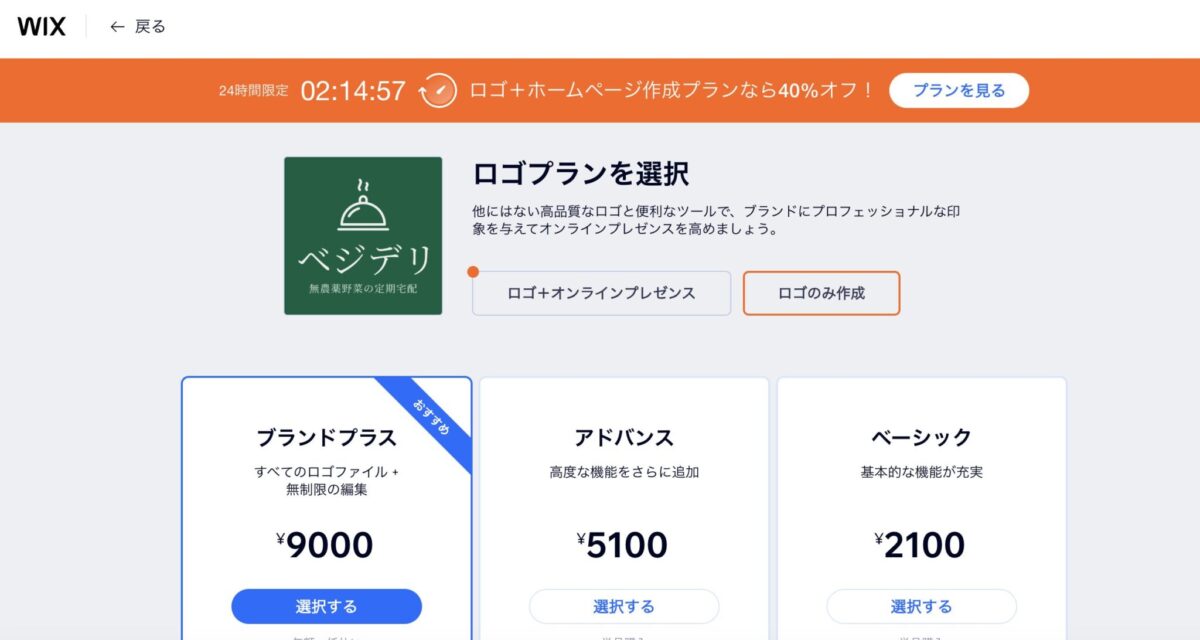Select the ロゴのみ作成 plan option
This screenshot has height=640, width=1200.
(x=821, y=293)
